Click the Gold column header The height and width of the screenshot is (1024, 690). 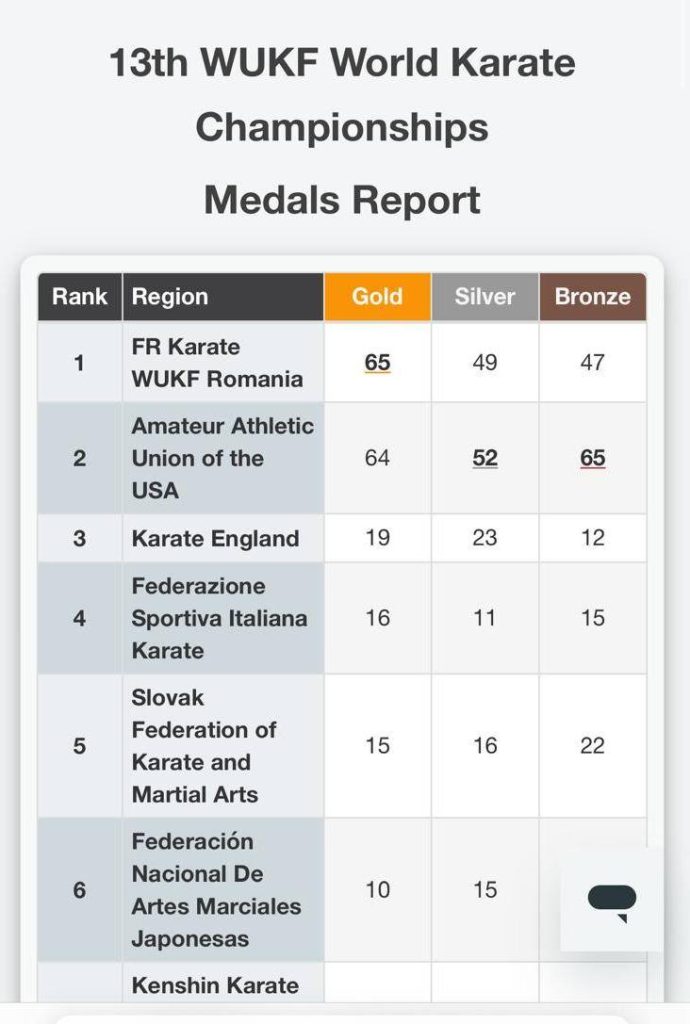point(377,297)
